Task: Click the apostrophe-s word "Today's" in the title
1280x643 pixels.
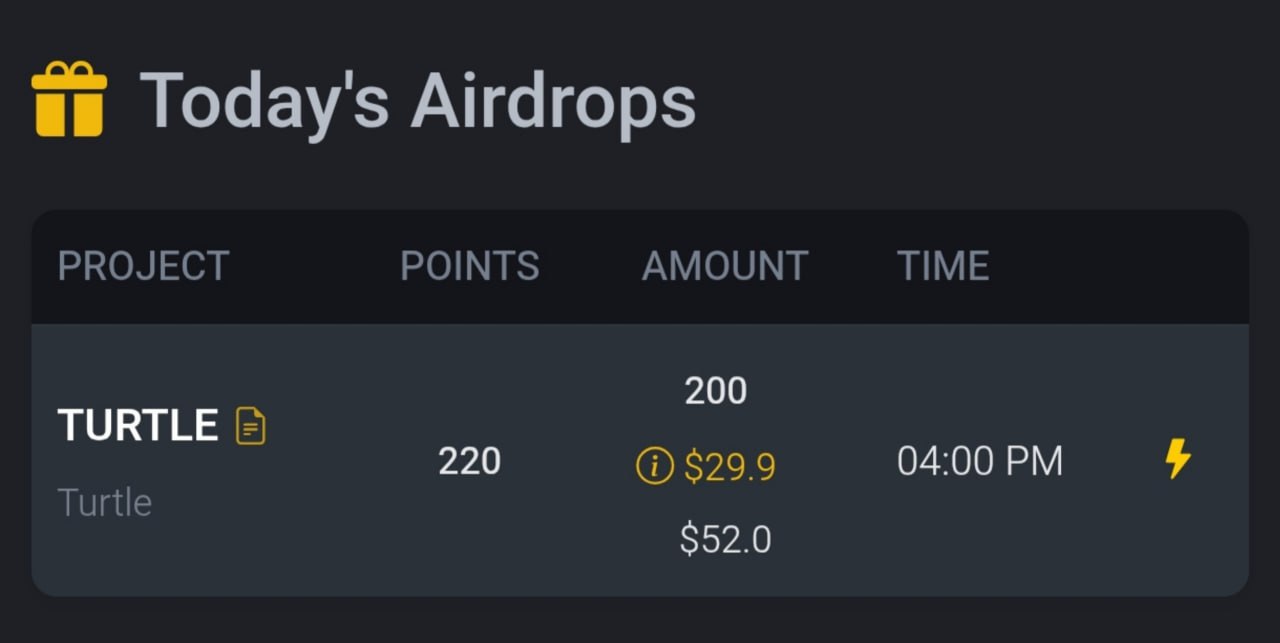Action: pyautogui.click(x=264, y=101)
